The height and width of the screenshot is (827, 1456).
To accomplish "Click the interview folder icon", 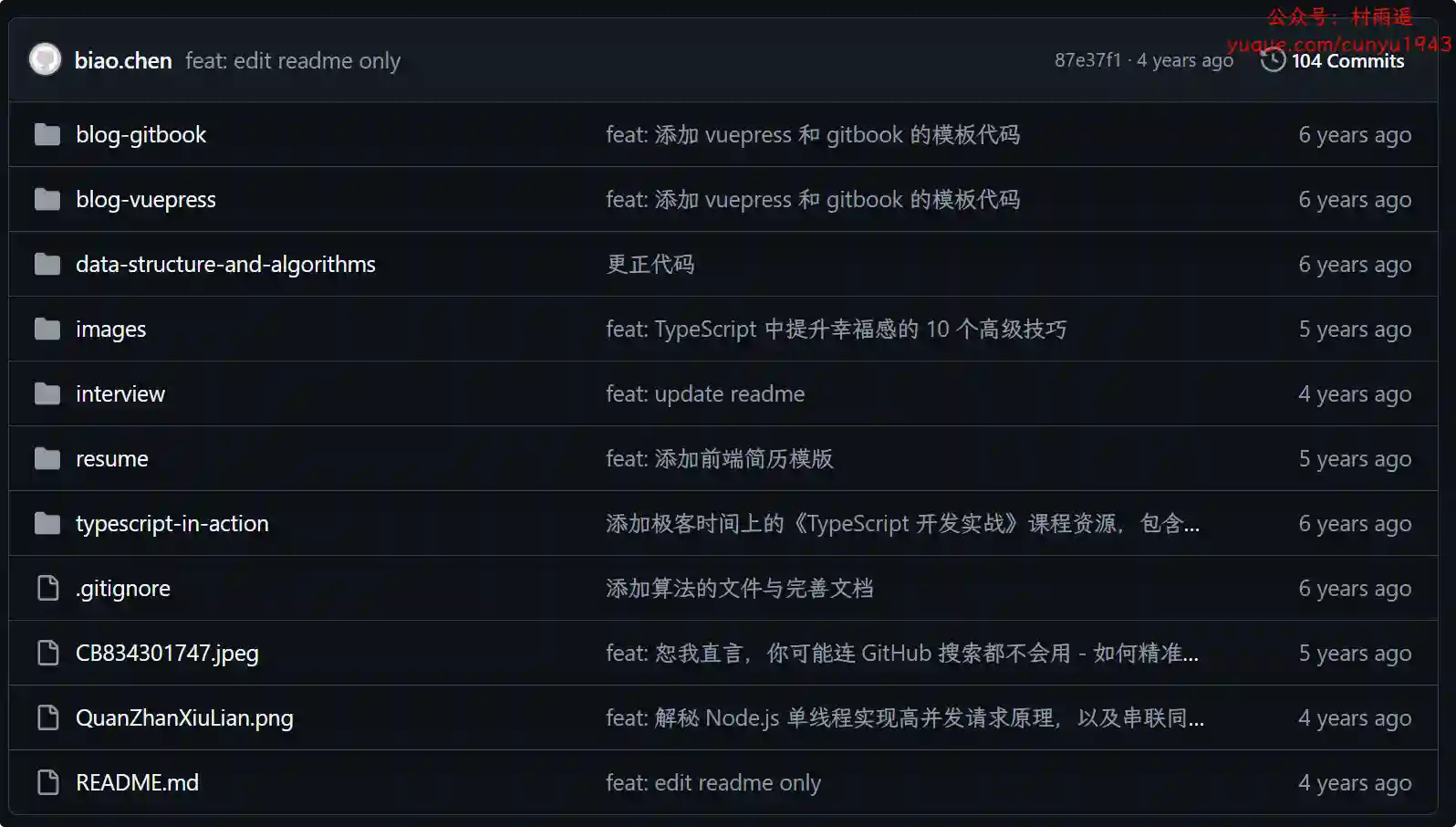I will [x=47, y=394].
